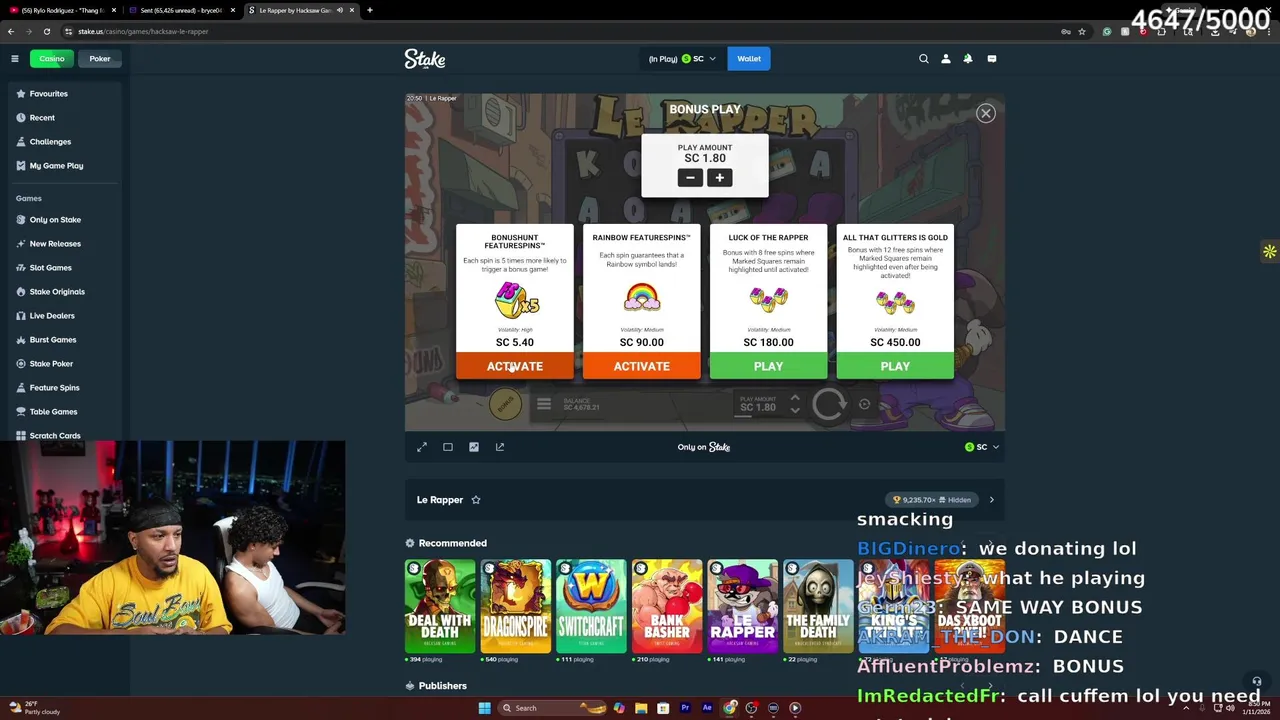This screenshot has width=1280, height=720.
Task: Select New Releases in sidebar
Action: (55, 244)
